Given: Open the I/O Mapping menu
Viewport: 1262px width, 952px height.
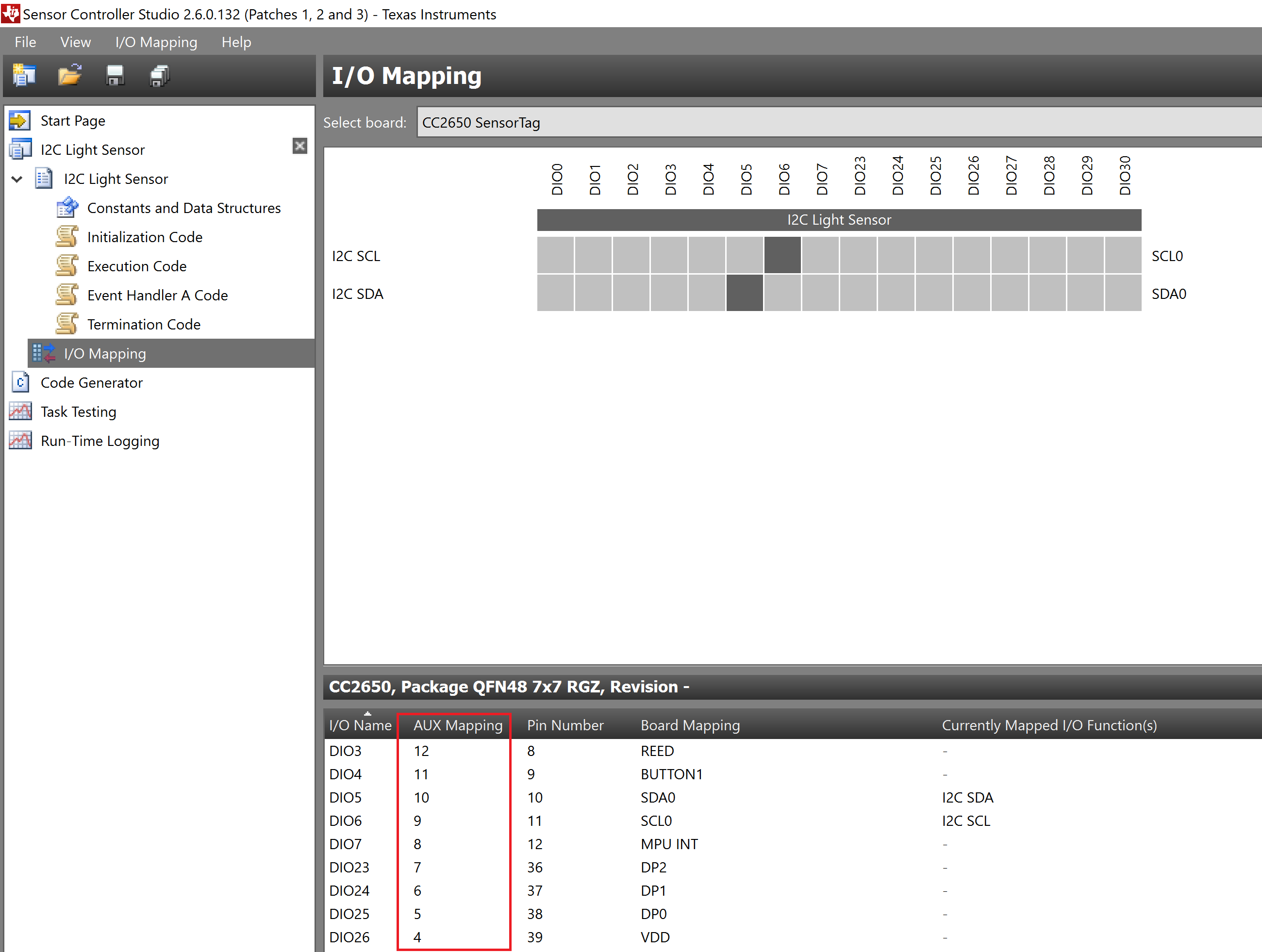Looking at the screenshot, I should [156, 42].
